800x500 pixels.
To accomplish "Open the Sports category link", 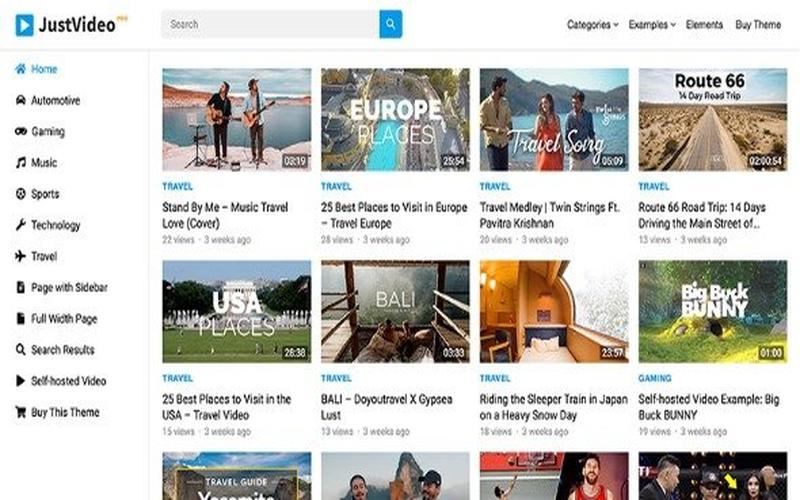I will 45,194.
